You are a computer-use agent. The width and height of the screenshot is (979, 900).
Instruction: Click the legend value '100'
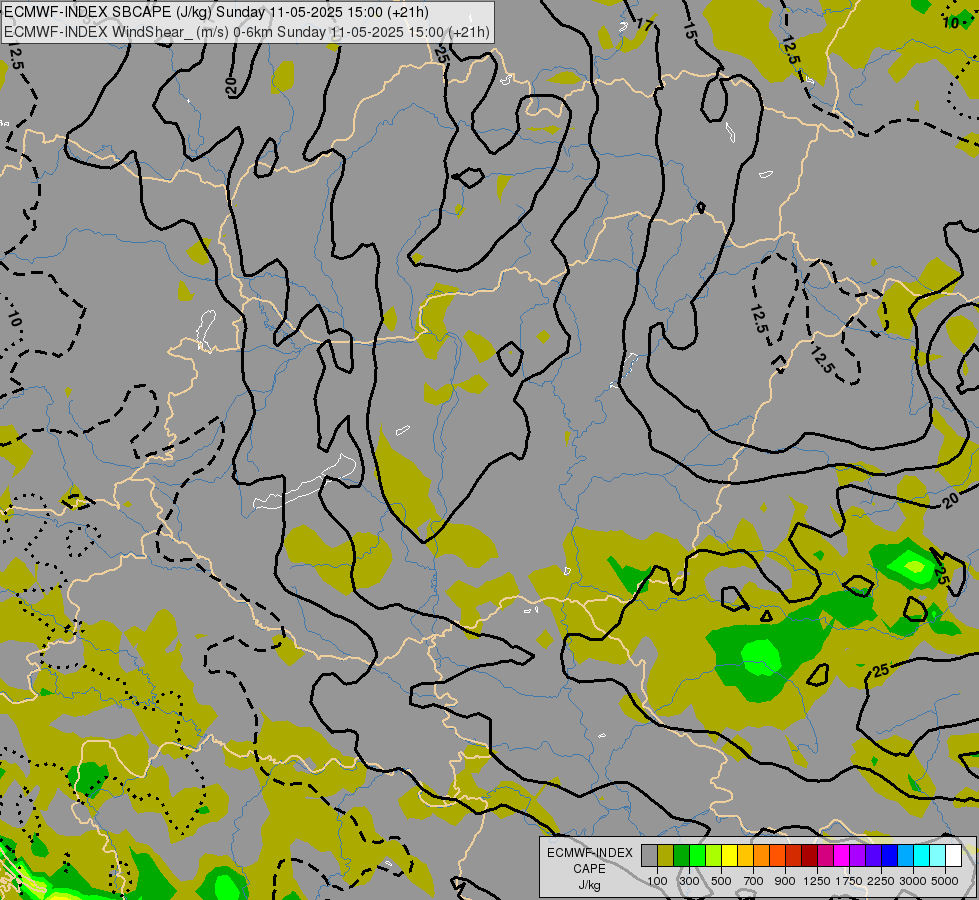(x=657, y=881)
